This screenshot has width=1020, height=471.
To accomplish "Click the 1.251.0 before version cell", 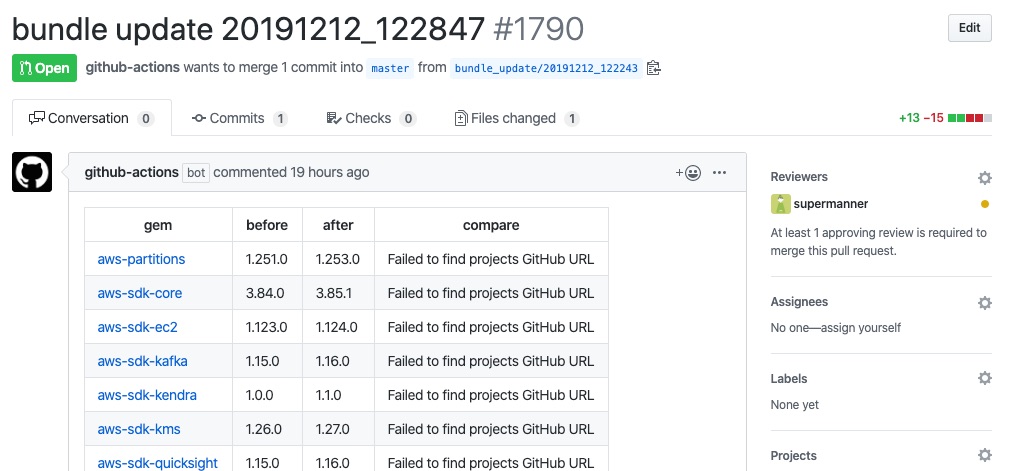I will coord(267,259).
